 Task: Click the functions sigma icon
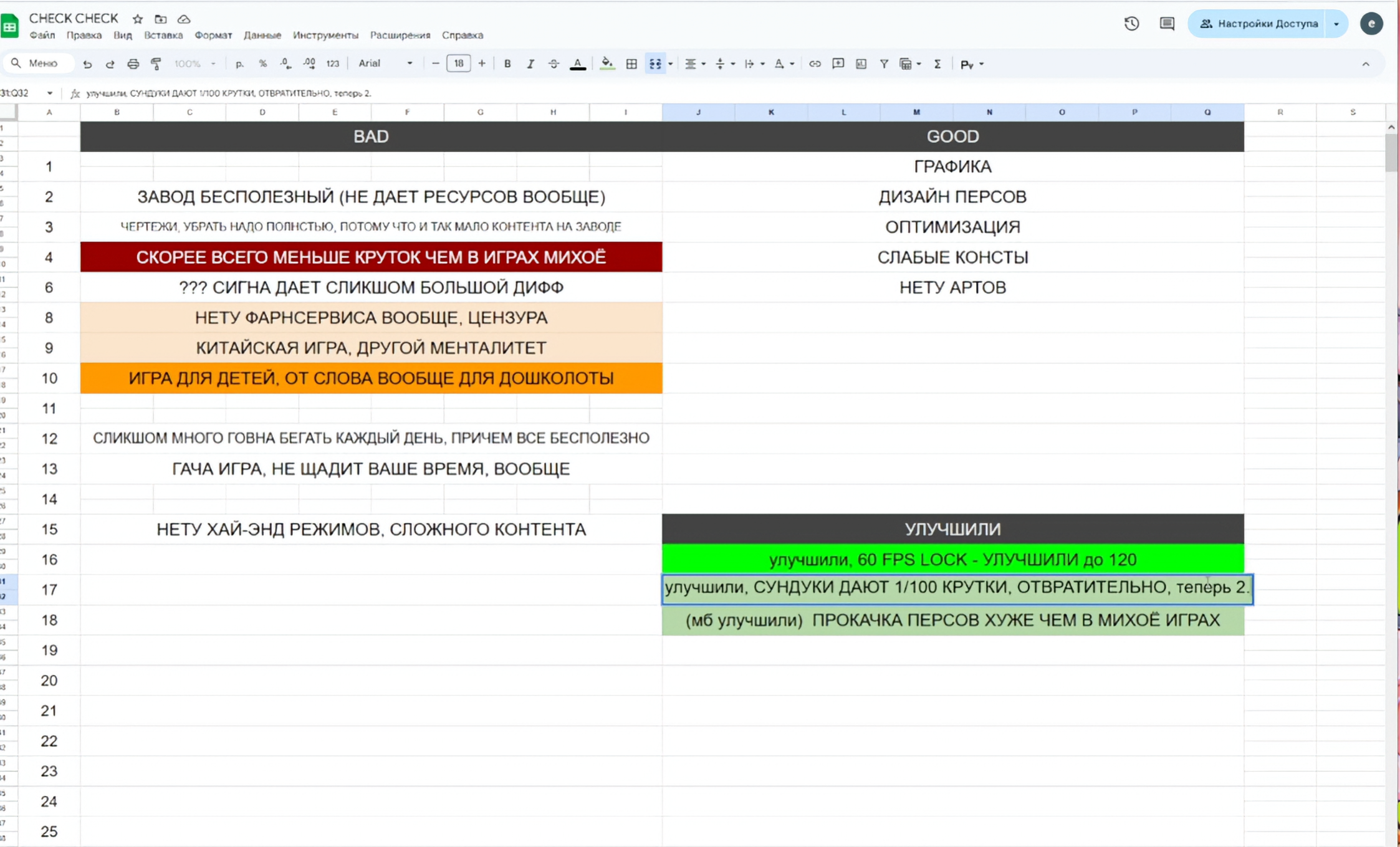click(937, 64)
